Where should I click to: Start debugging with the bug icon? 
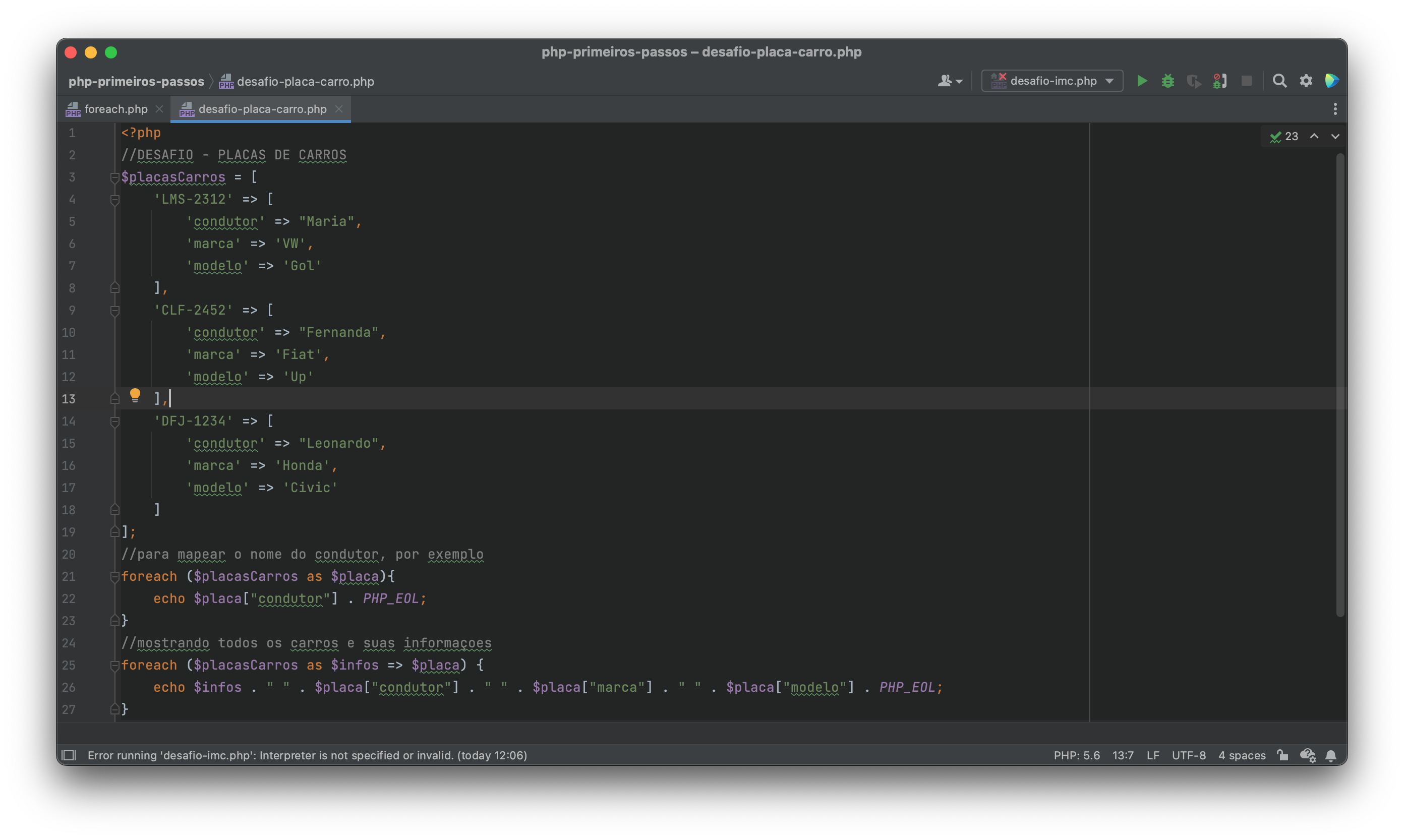tap(1167, 81)
